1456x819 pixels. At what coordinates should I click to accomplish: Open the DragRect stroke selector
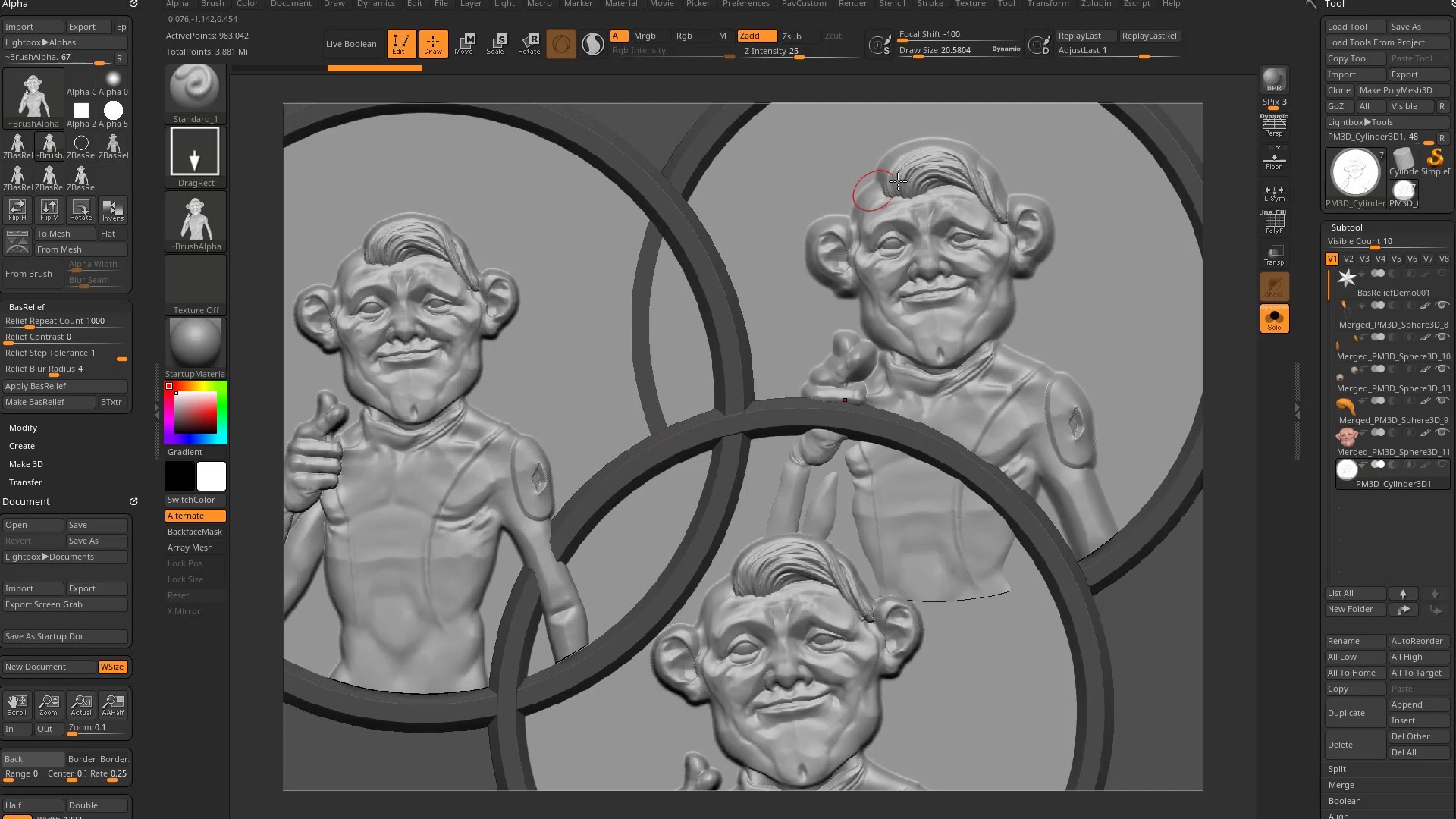click(x=196, y=158)
